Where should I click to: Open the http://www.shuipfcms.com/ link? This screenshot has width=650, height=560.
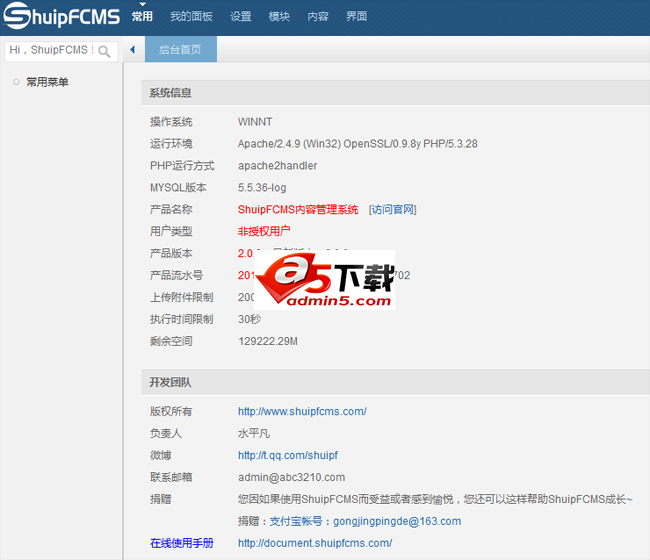tap(302, 412)
